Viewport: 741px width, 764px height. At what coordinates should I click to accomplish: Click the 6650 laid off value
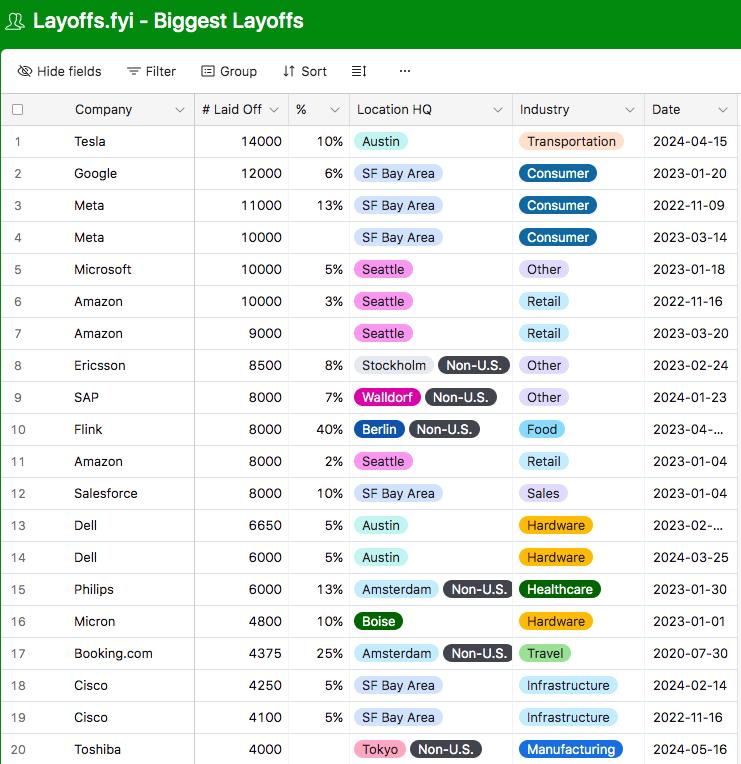coord(265,525)
